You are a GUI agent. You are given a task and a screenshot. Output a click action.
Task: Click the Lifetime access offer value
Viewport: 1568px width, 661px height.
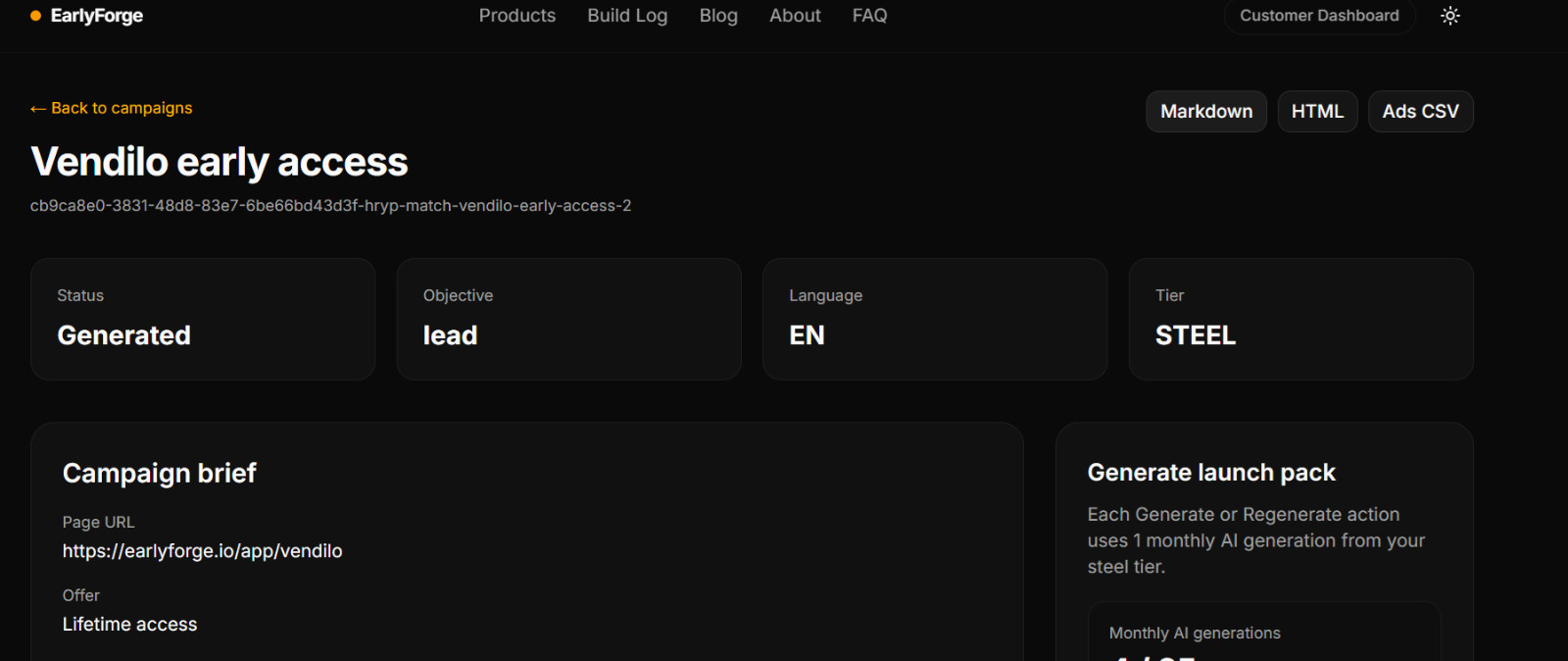[130, 625]
